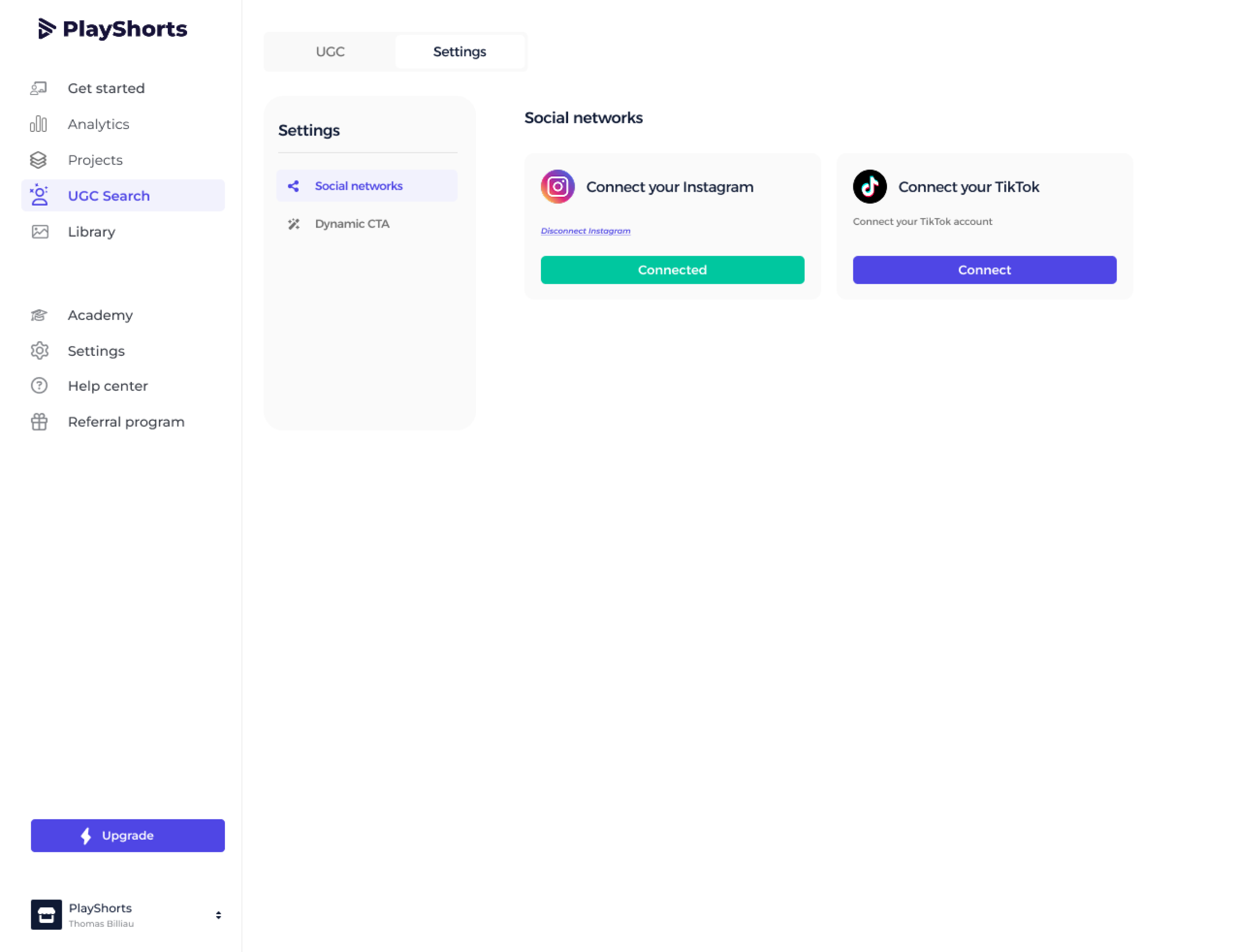This screenshot has height=952, width=1252.
Task: Click the Instagram logo icon
Action: coord(558,187)
